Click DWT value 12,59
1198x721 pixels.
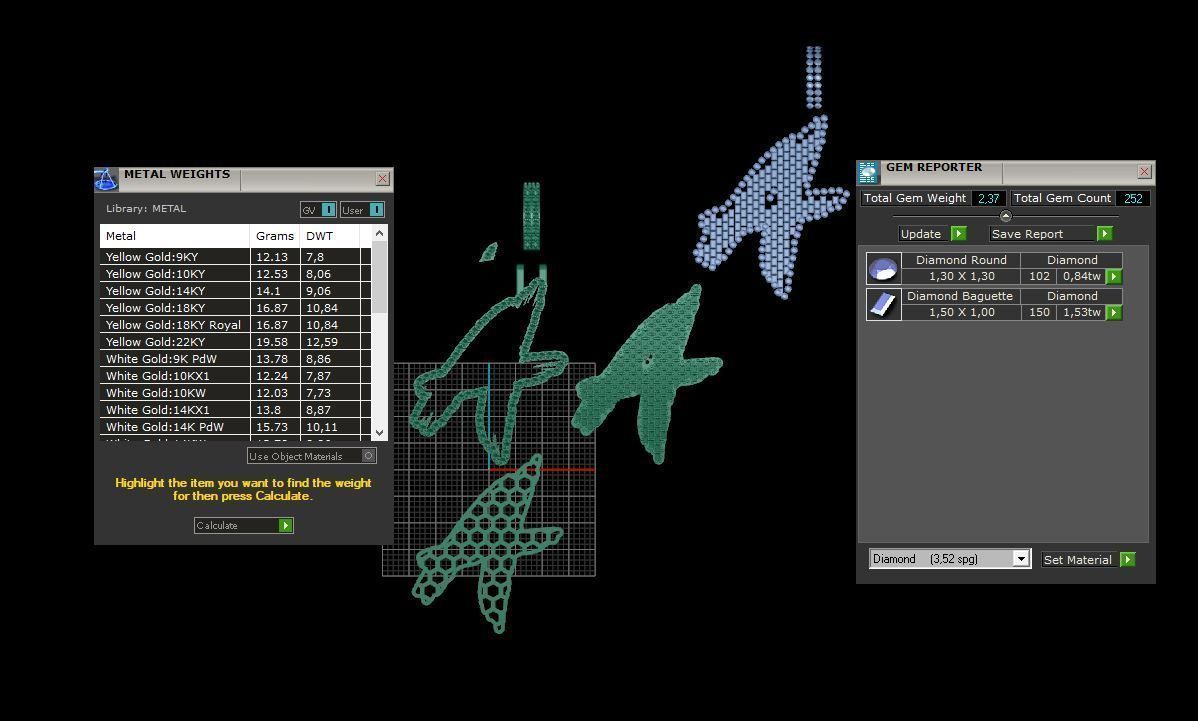[322, 342]
